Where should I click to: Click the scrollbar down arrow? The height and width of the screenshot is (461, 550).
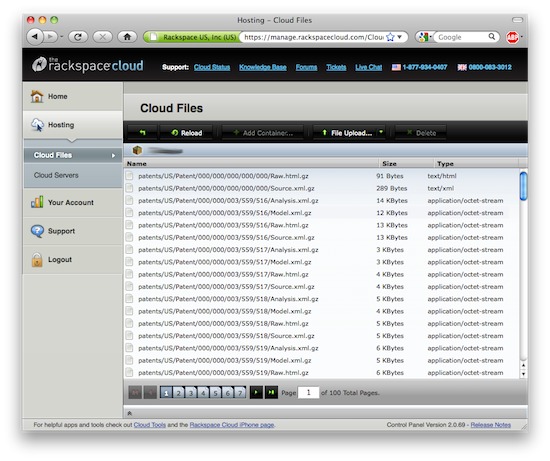523,374
